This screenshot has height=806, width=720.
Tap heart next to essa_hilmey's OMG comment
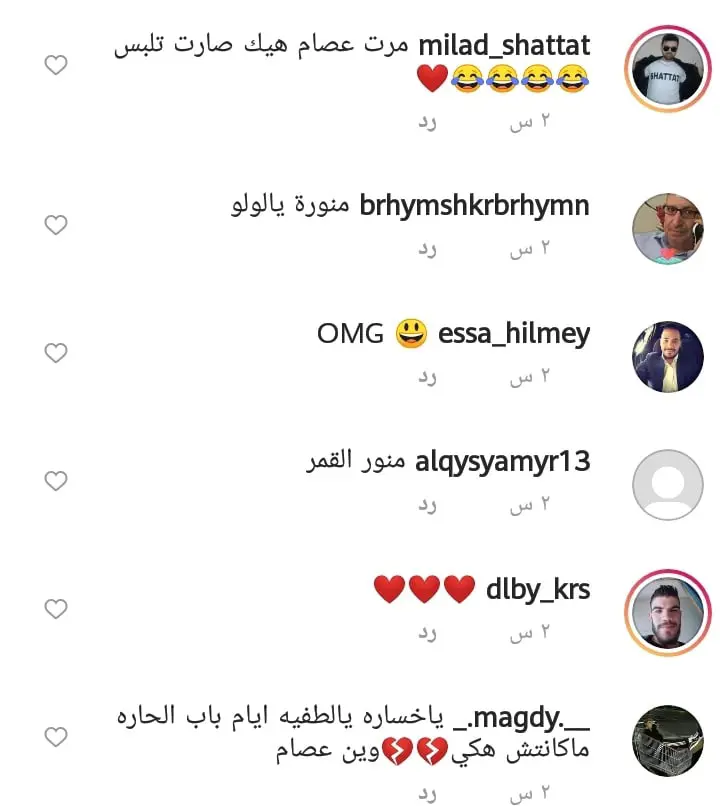tap(56, 353)
